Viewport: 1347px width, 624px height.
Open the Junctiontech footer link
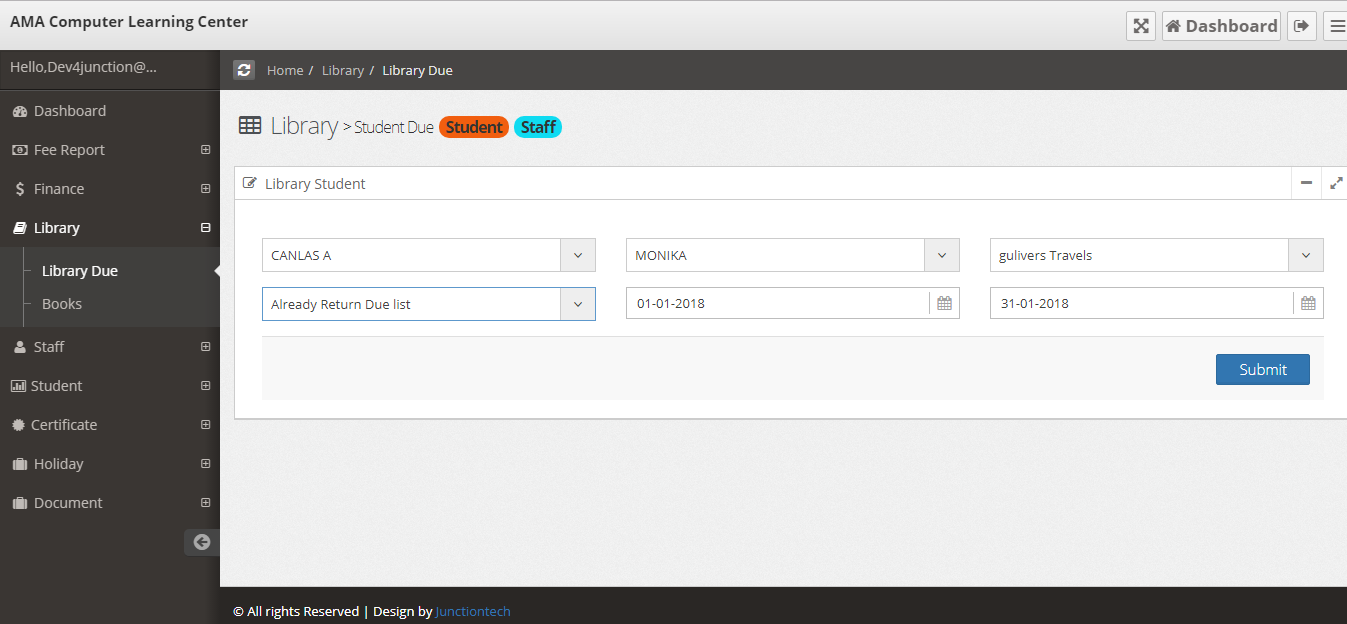coord(473,611)
